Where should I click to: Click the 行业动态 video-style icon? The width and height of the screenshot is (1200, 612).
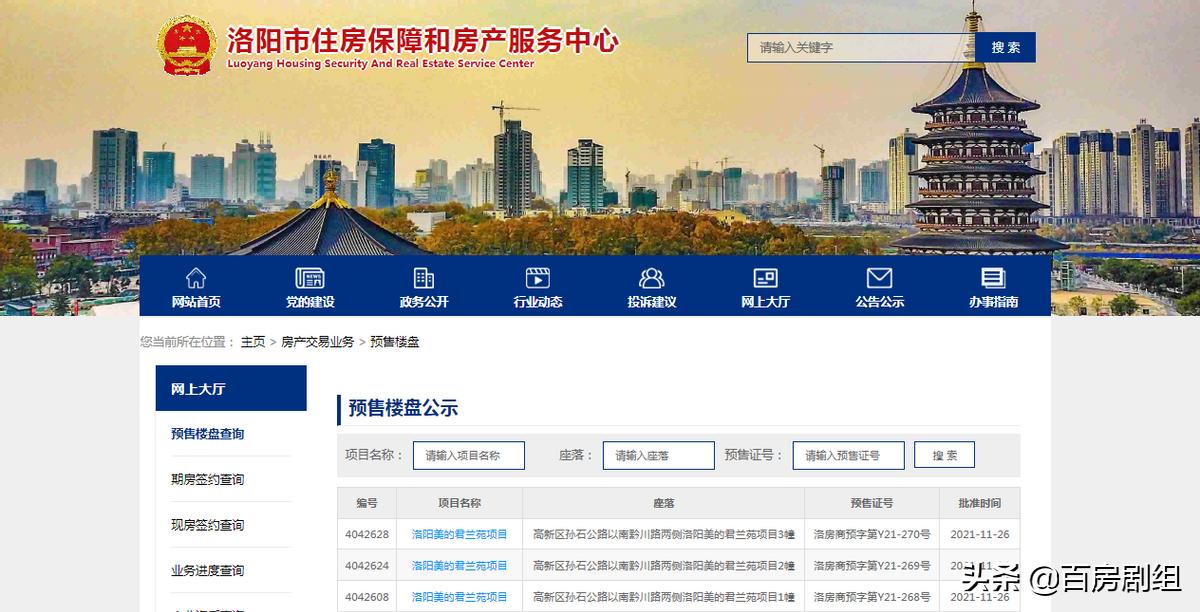tap(539, 281)
